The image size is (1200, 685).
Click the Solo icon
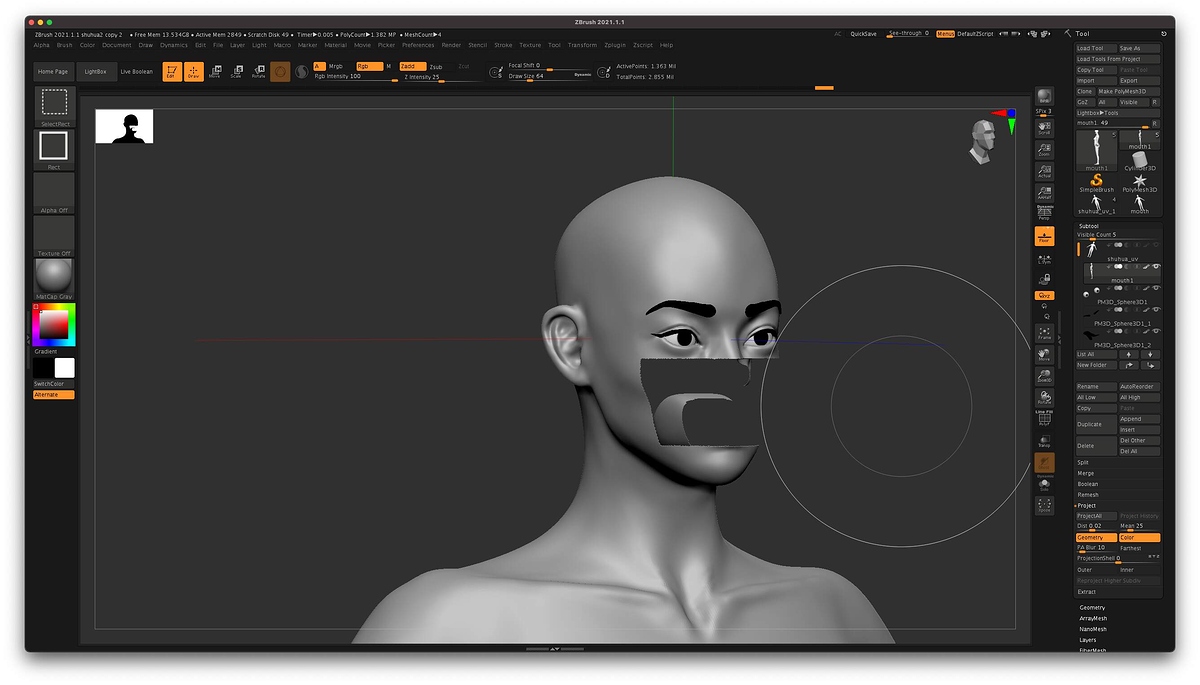coord(1044,485)
